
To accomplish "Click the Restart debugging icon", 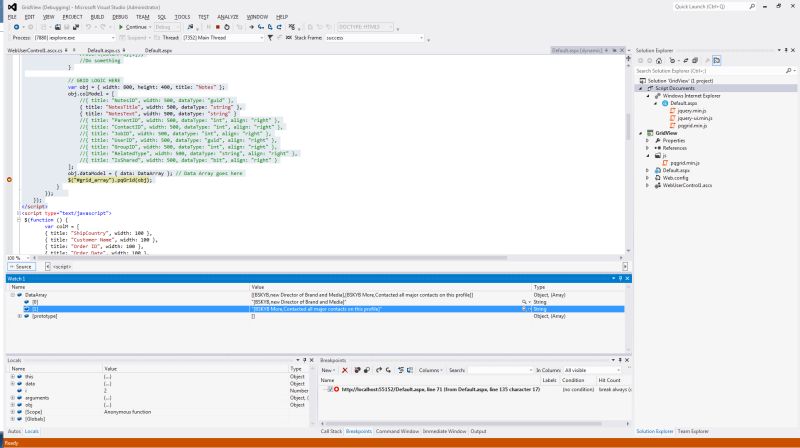I will point(227,27).
